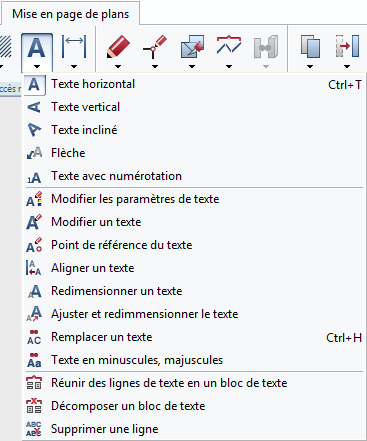This screenshot has height=441, width=367.
Task: Click the dimension line tool icon
Action: (x=74, y=47)
